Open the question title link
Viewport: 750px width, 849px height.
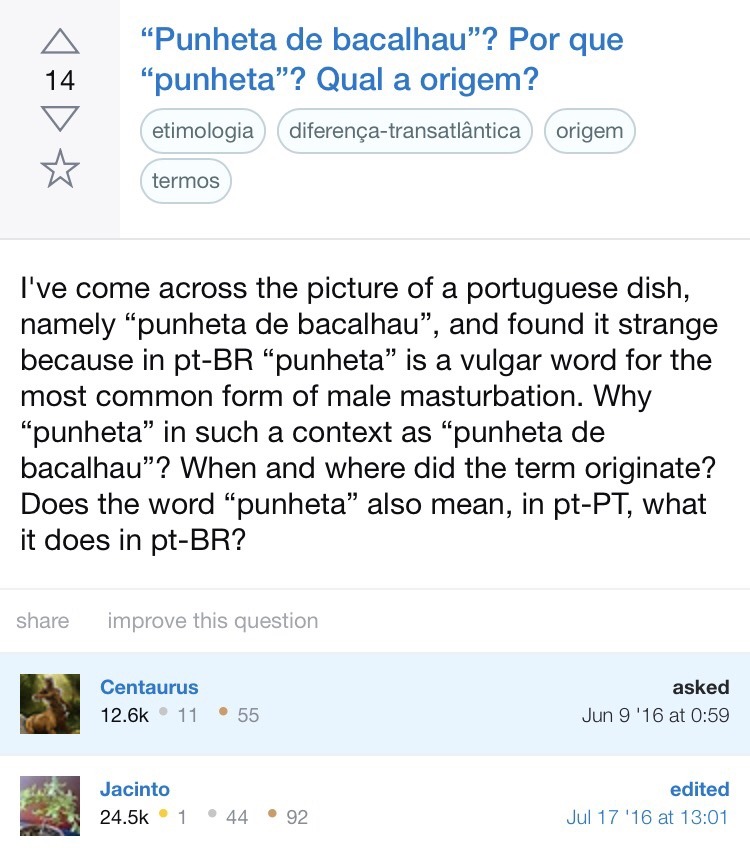click(382, 60)
